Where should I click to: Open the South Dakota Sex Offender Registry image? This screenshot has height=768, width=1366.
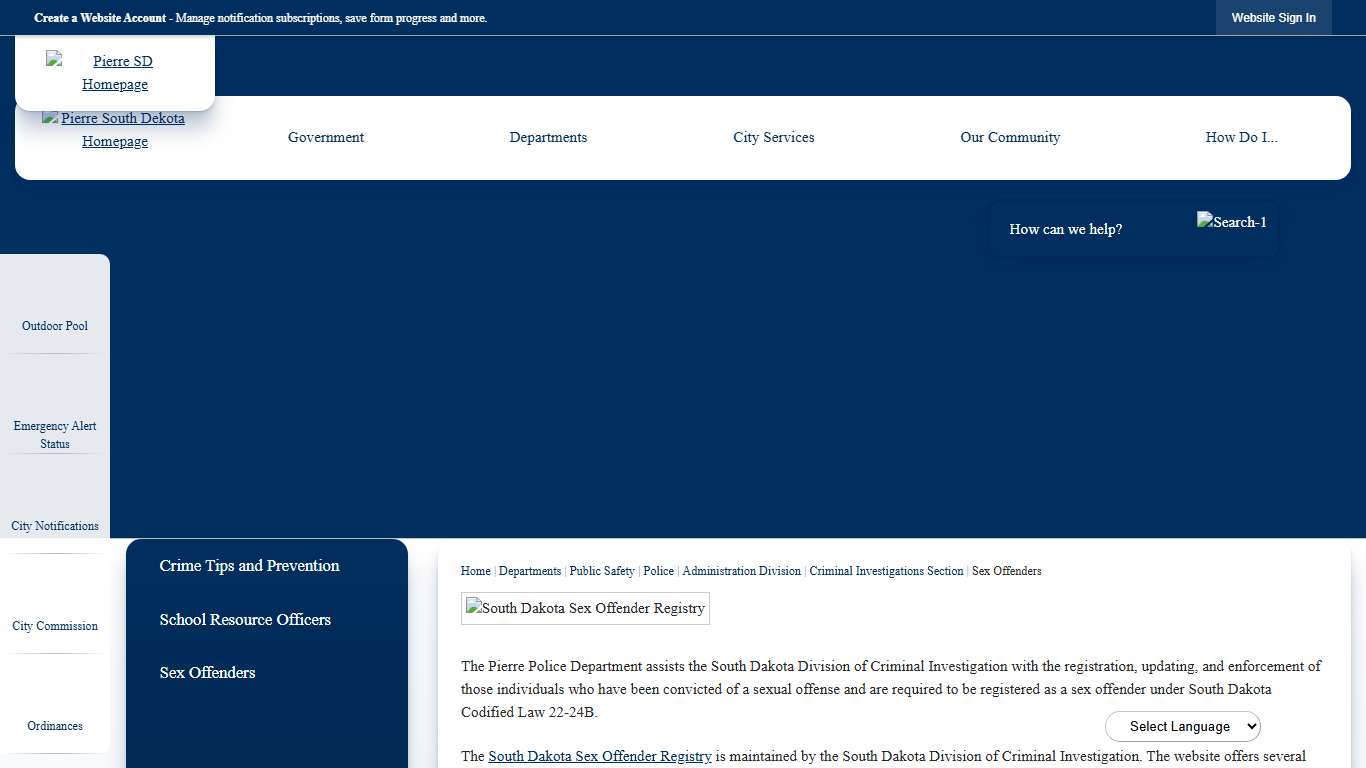click(x=585, y=608)
